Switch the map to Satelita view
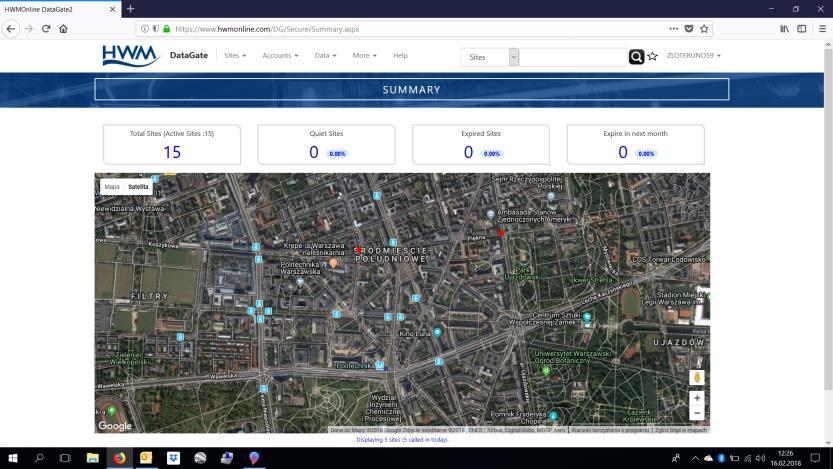This screenshot has width=833, height=469. pyautogui.click(x=138, y=187)
